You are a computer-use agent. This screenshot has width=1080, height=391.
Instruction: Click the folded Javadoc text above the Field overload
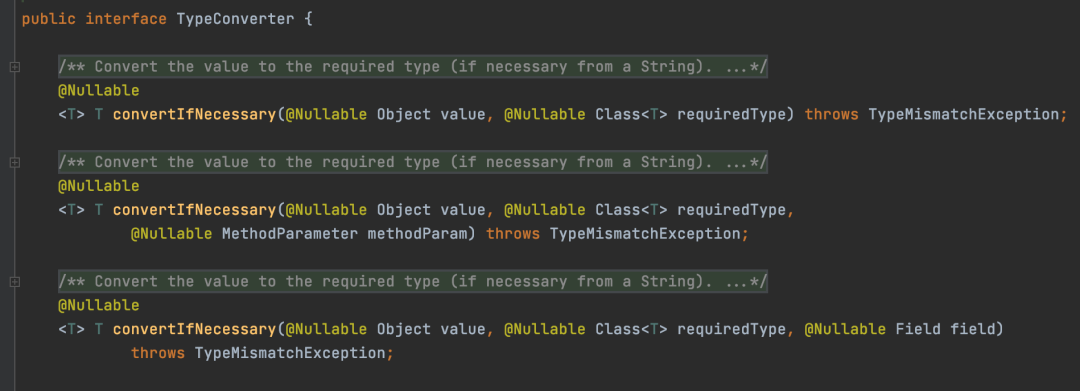(x=413, y=281)
